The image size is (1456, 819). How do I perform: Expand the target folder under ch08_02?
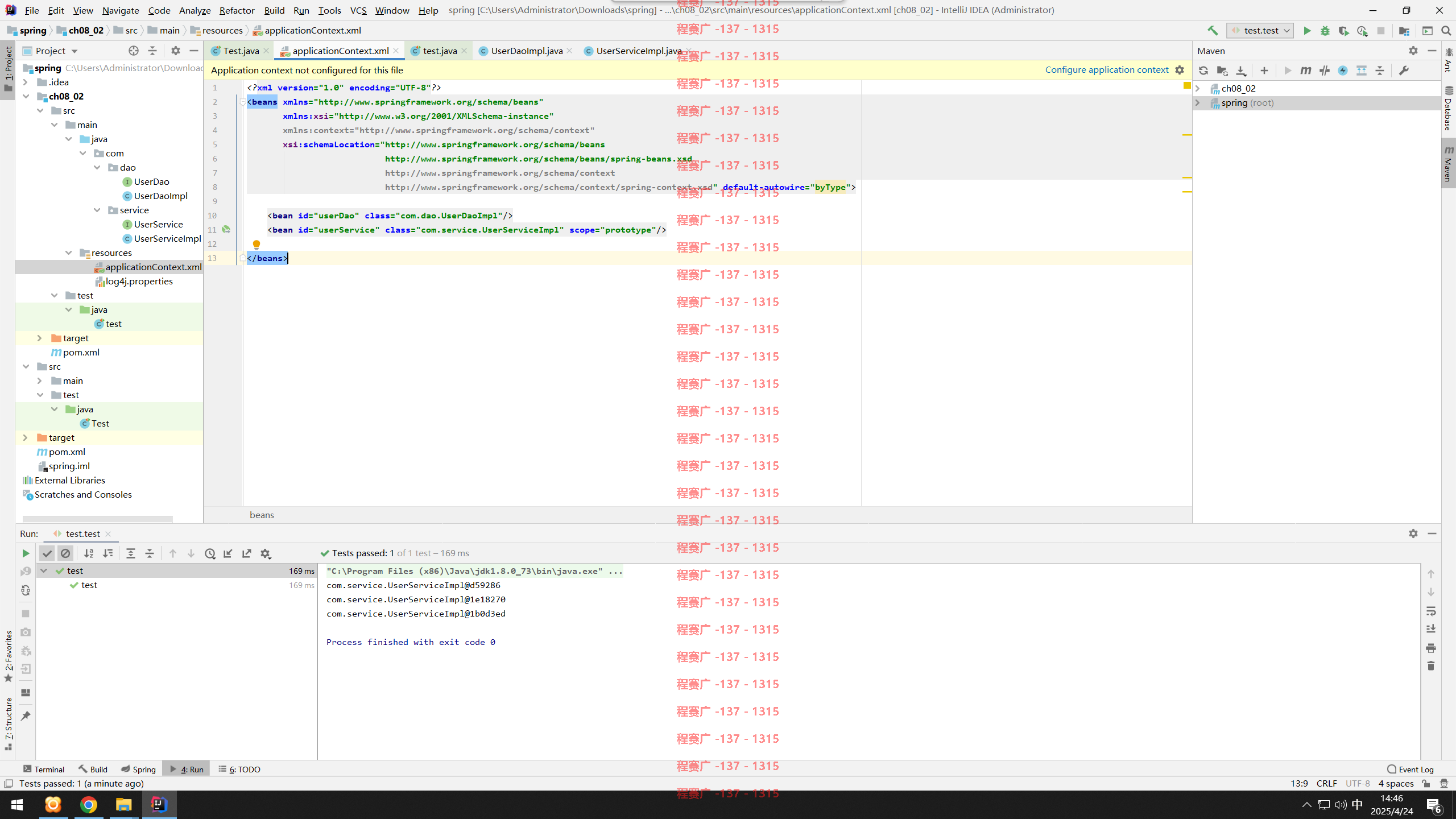(x=40, y=338)
